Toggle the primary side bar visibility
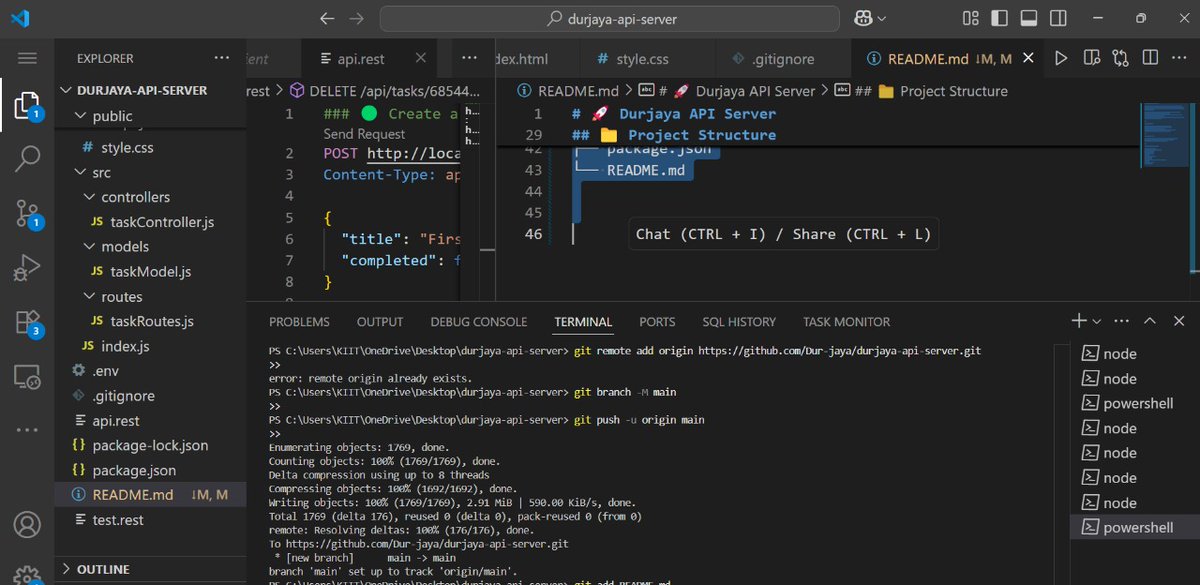 click(998, 18)
